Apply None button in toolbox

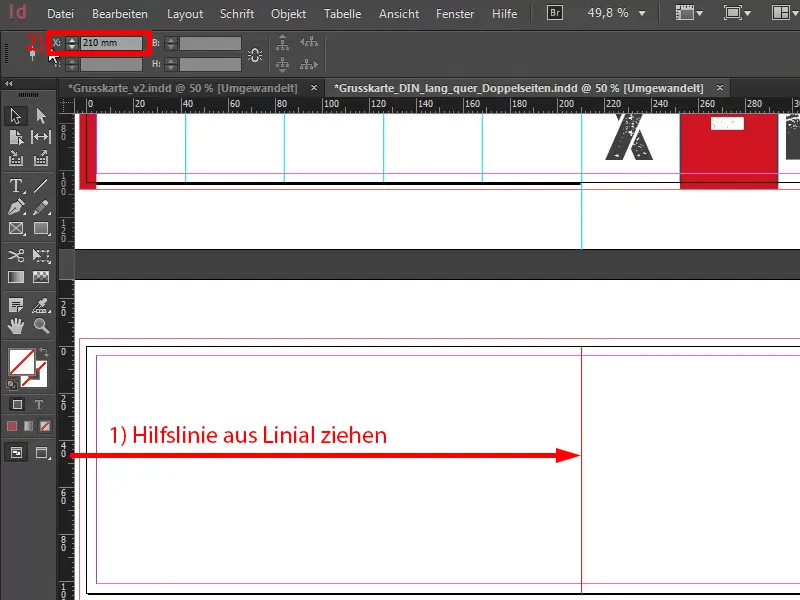pos(45,426)
